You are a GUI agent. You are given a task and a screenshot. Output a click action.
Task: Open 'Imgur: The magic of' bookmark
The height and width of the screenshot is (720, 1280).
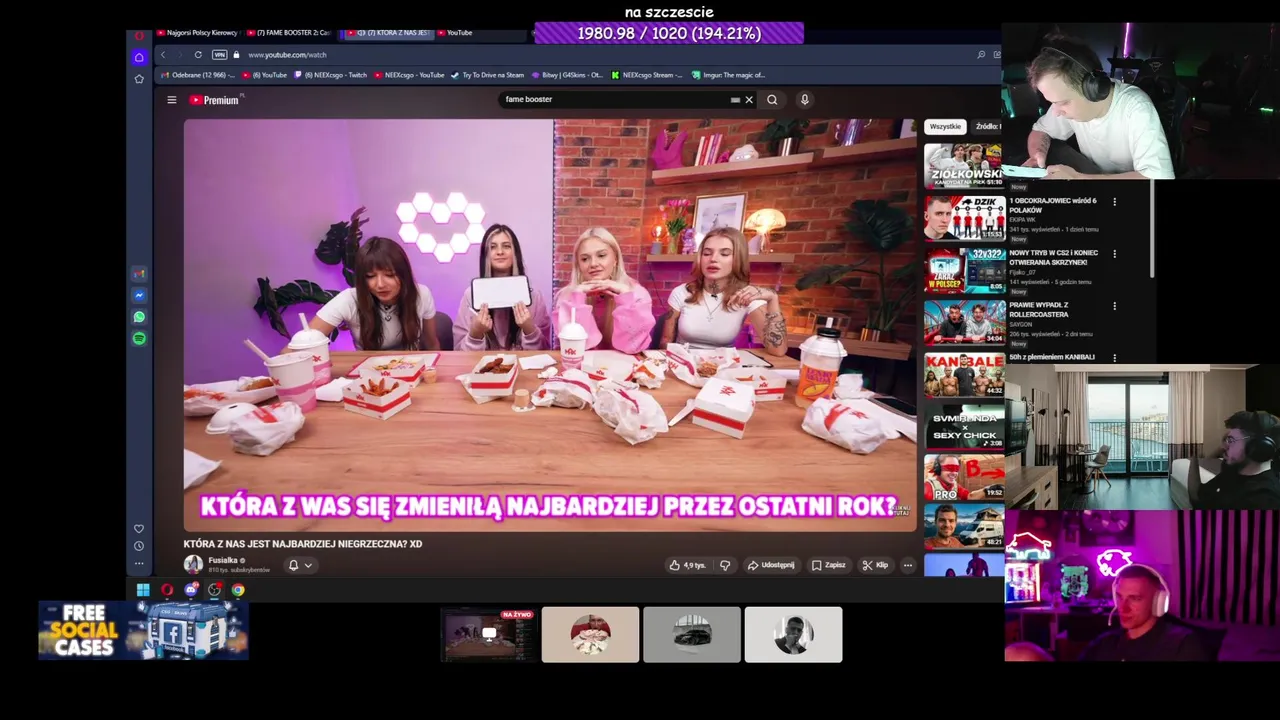[729, 75]
